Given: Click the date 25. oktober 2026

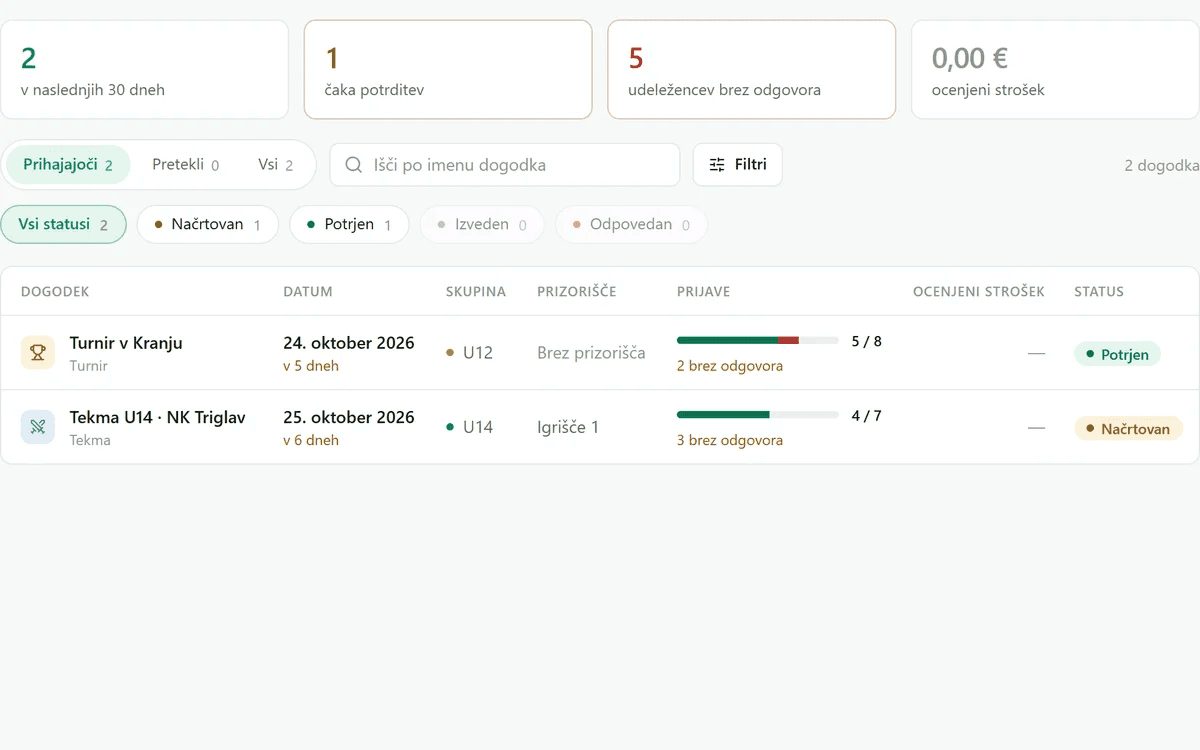Looking at the screenshot, I should 349,417.
